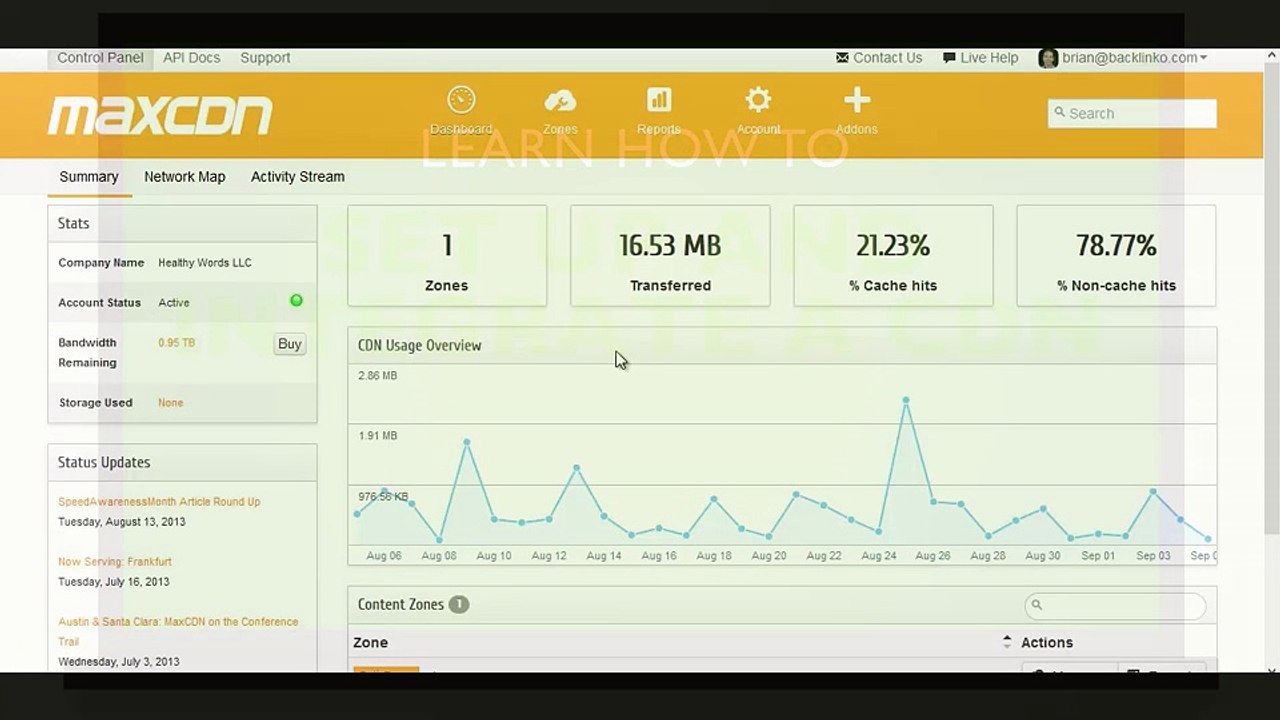Click the magnifier icon in the Content Zones filter

click(x=1037, y=605)
